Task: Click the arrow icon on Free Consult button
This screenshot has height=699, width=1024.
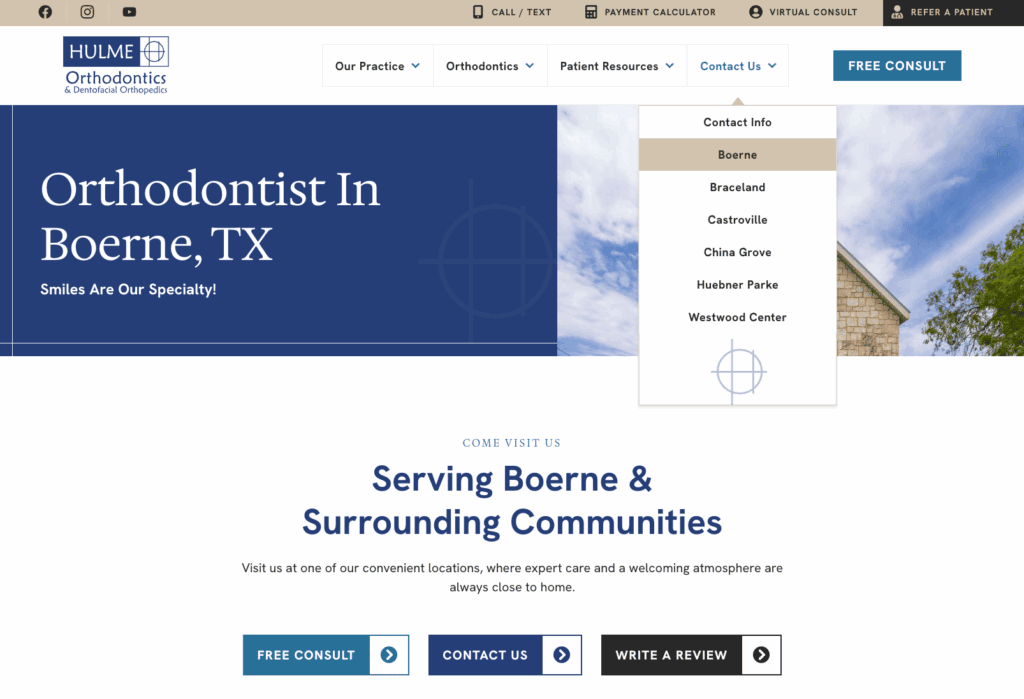Action: pos(389,655)
